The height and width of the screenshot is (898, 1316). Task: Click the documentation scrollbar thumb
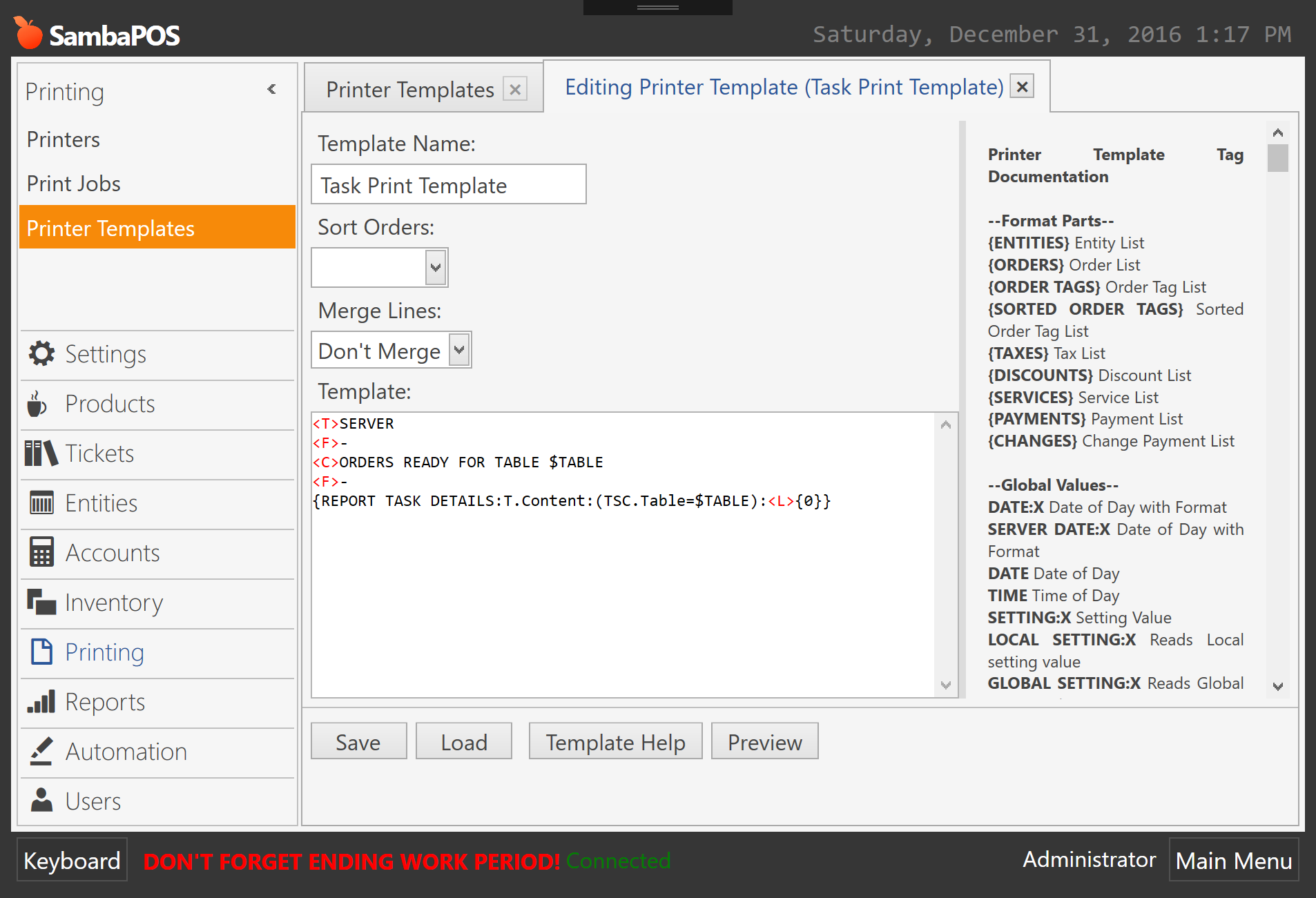[1277, 157]
